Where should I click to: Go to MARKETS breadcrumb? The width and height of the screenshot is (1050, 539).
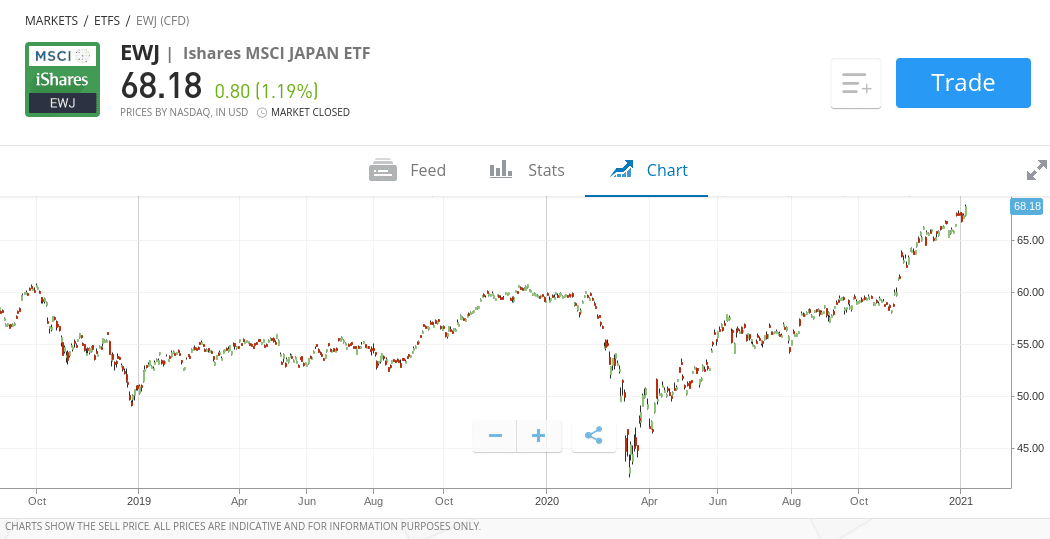[52, 21]
